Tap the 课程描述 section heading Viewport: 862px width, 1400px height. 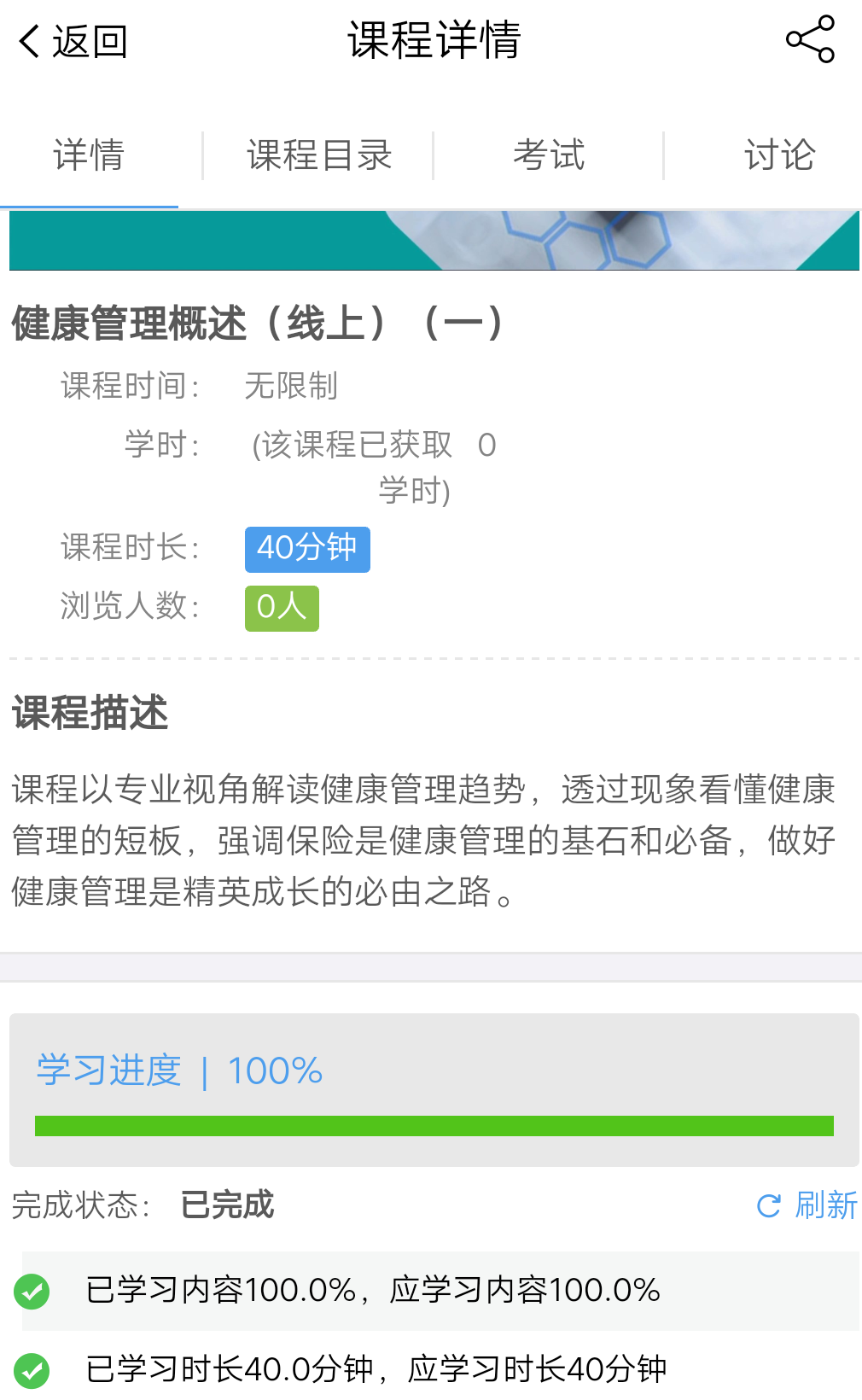click(x=90, y=713)
